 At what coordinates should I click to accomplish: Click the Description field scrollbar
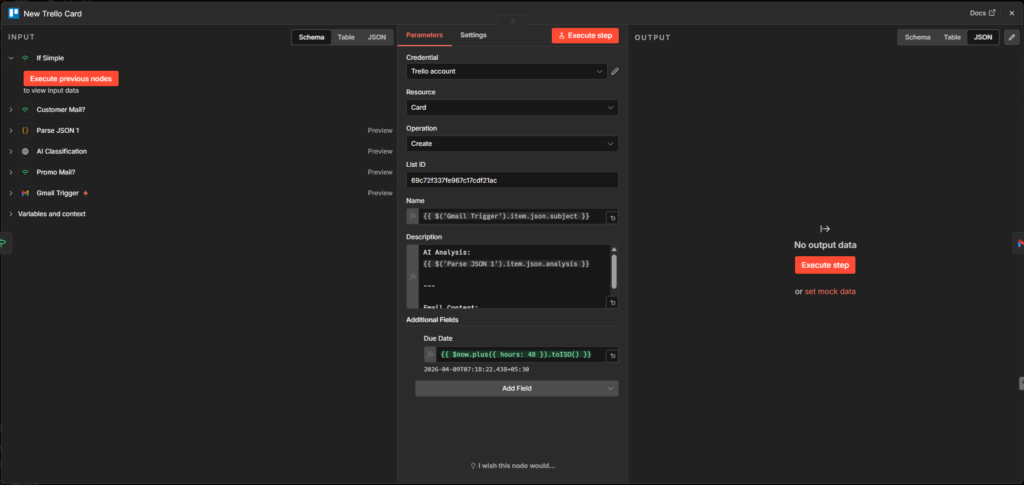614,270
